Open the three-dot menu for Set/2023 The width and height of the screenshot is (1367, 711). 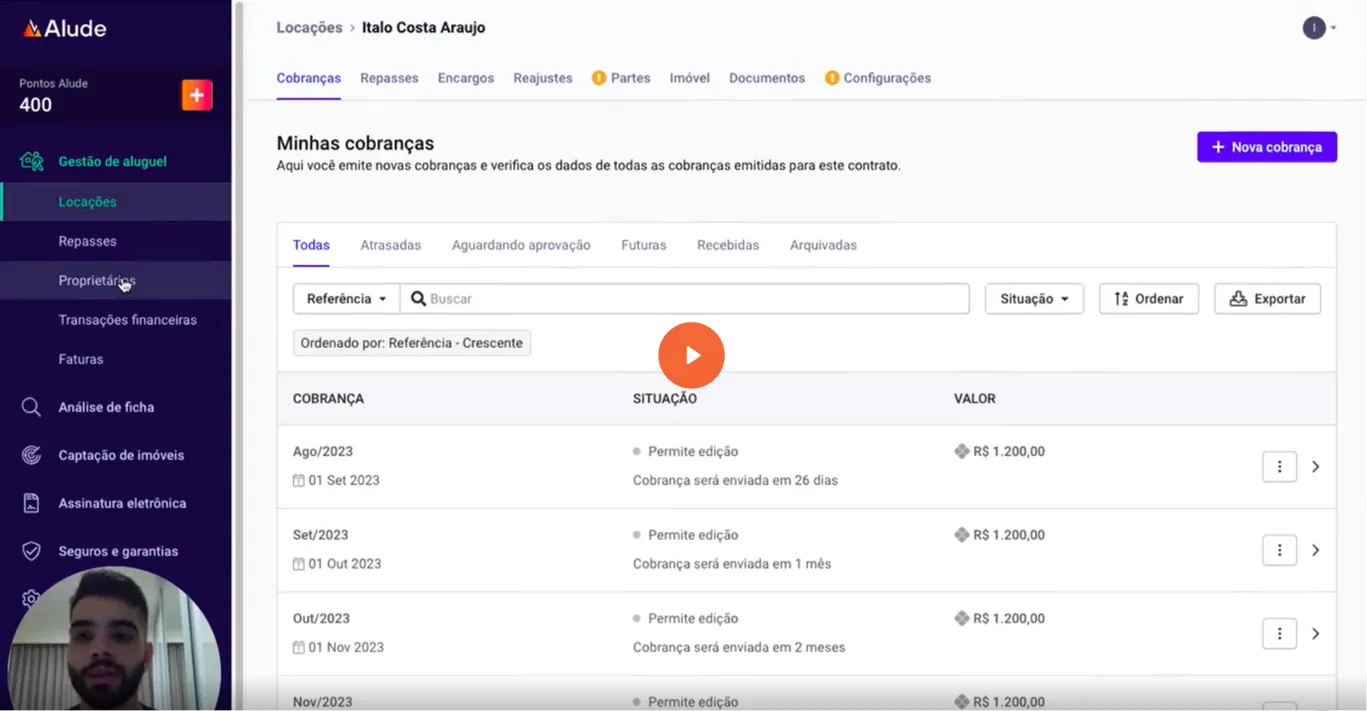pos(1279,550)
